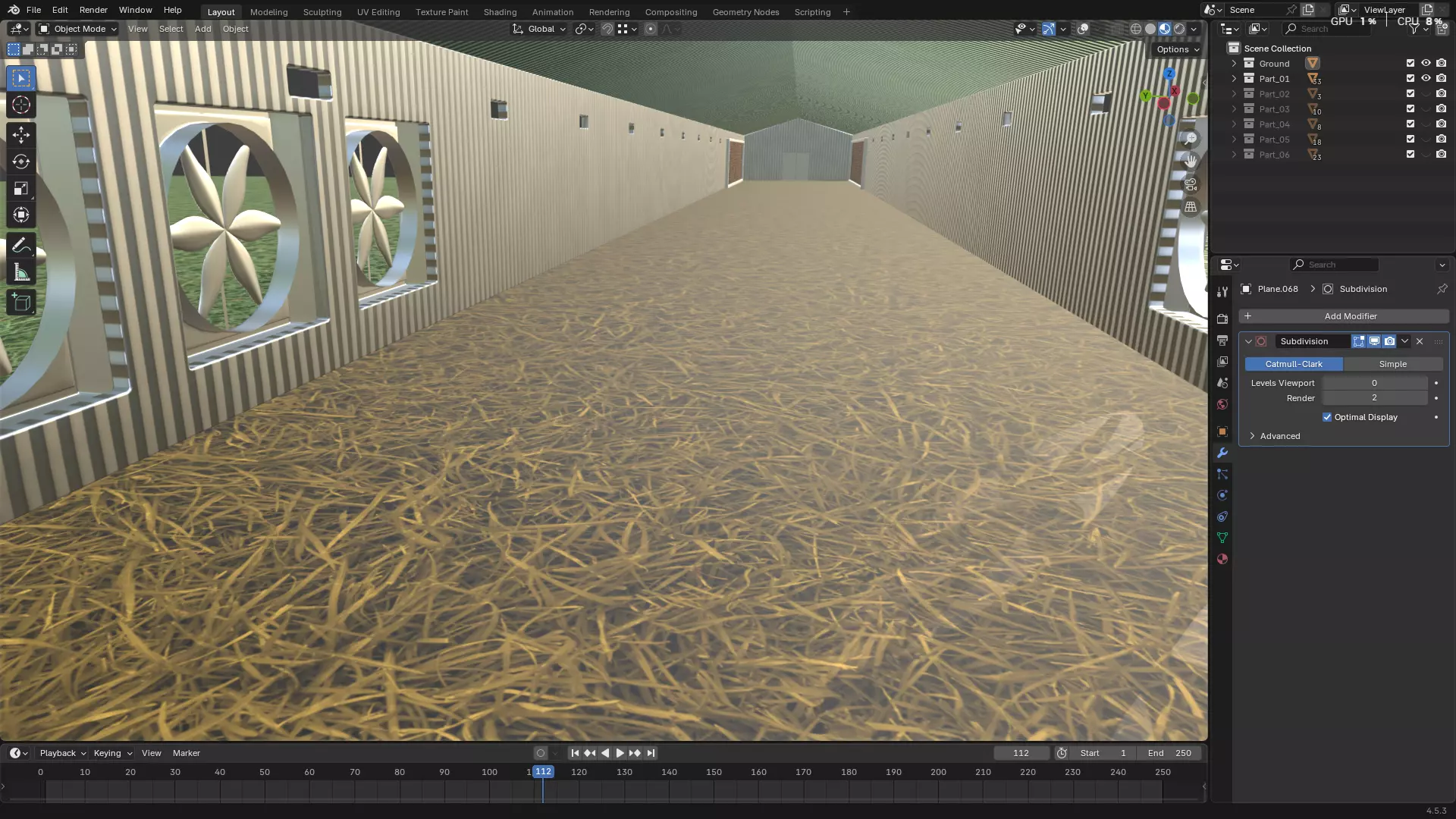Open Global transform orientation dropdown

pyautogui.click(x=539, y=29)
